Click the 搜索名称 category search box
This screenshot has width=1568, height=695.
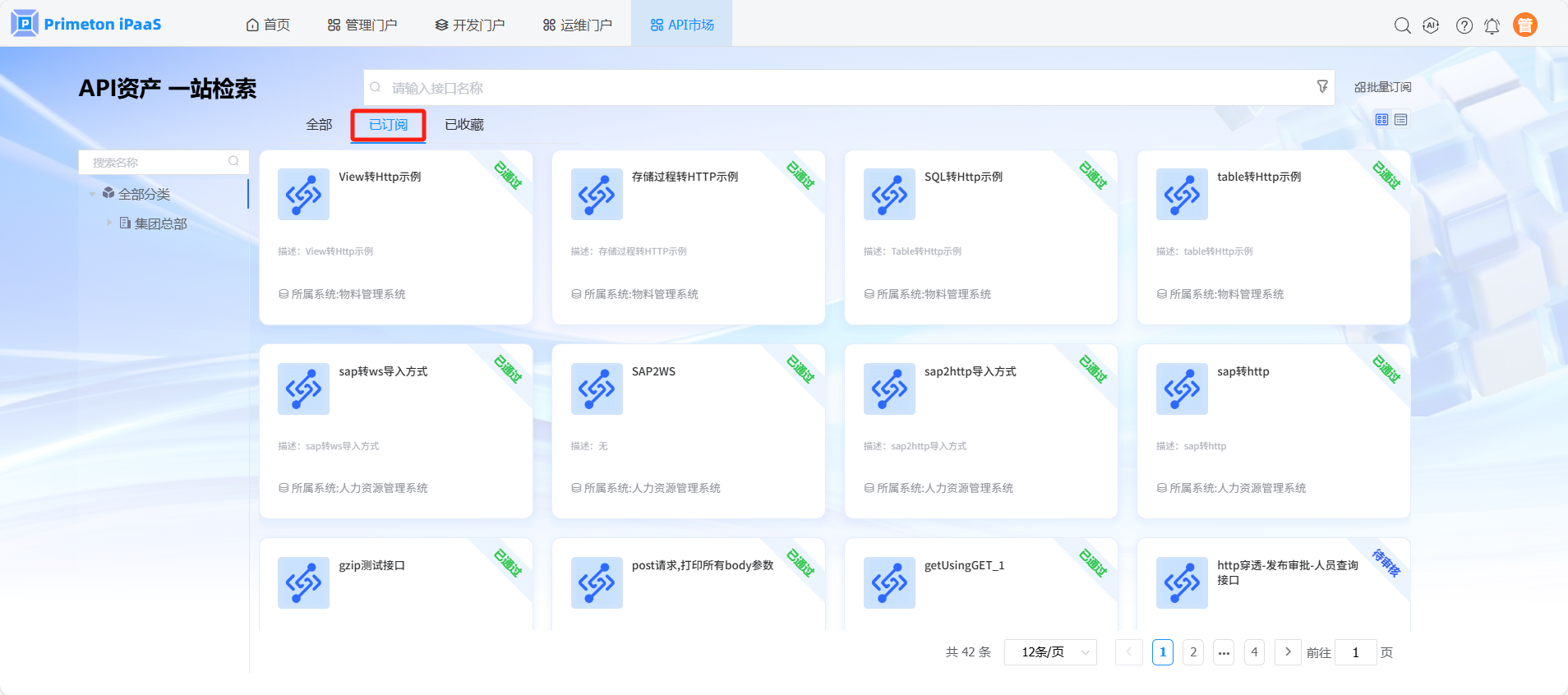156,163
